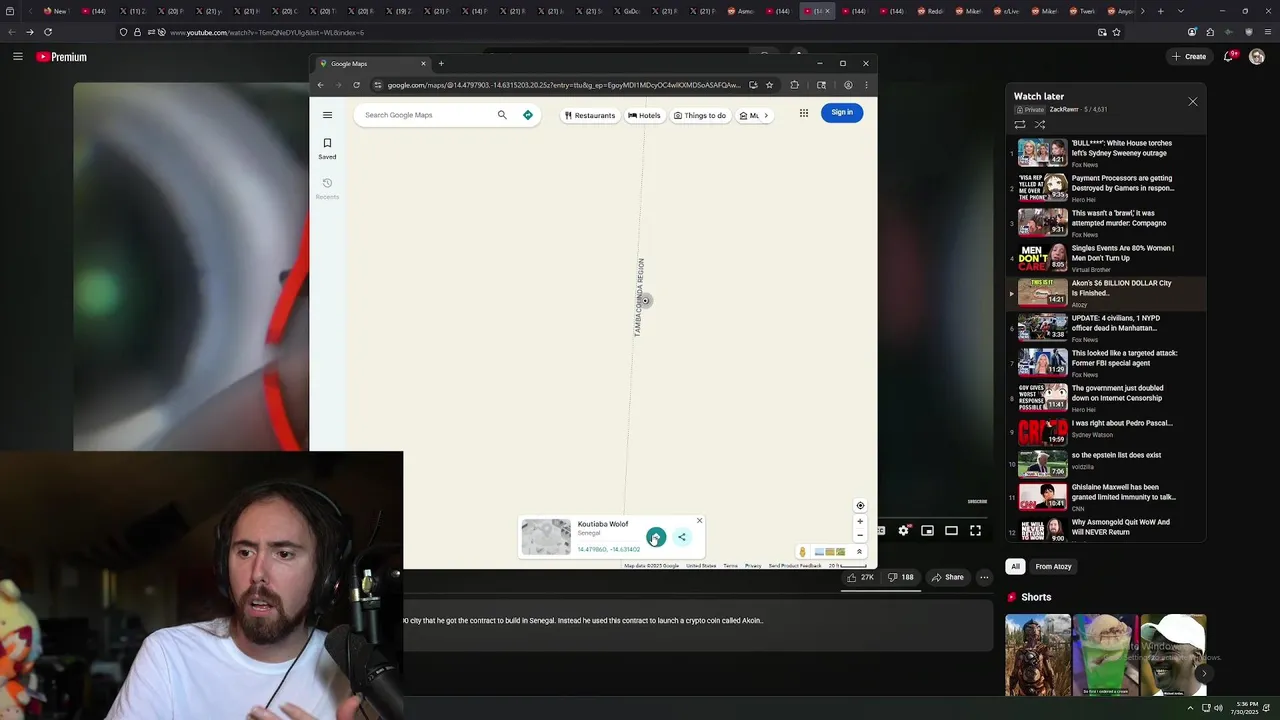
Task: Open the YouTube account avatar menu
Action: point(1257,57)
